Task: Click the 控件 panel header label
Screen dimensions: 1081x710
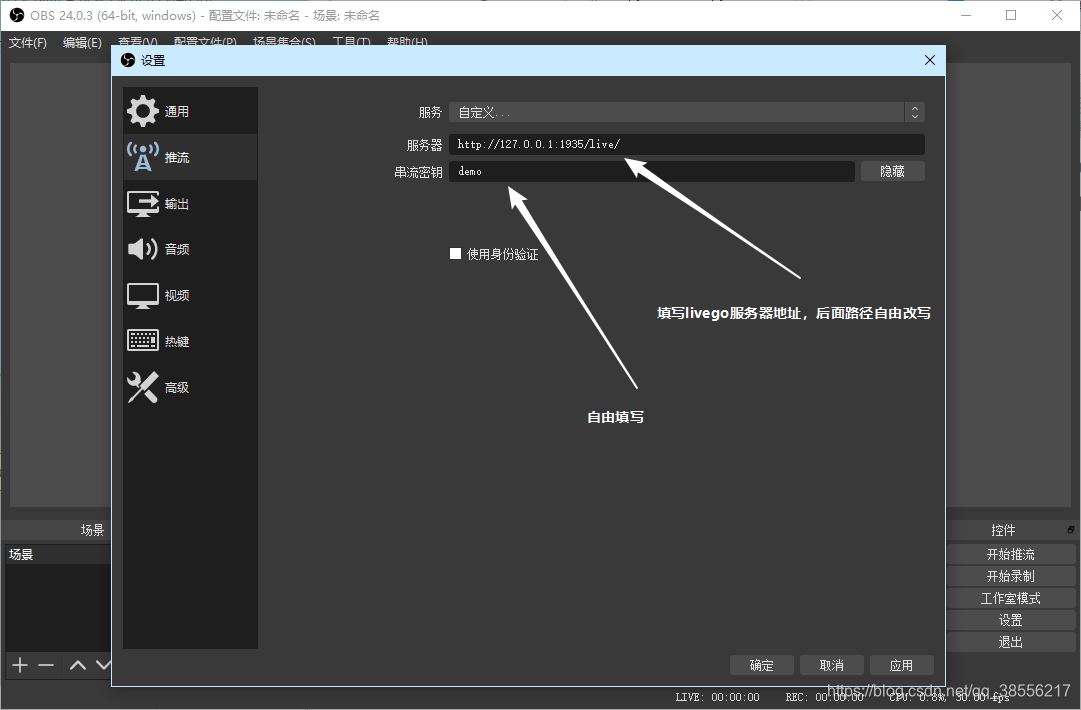Action: (1003, 530)
